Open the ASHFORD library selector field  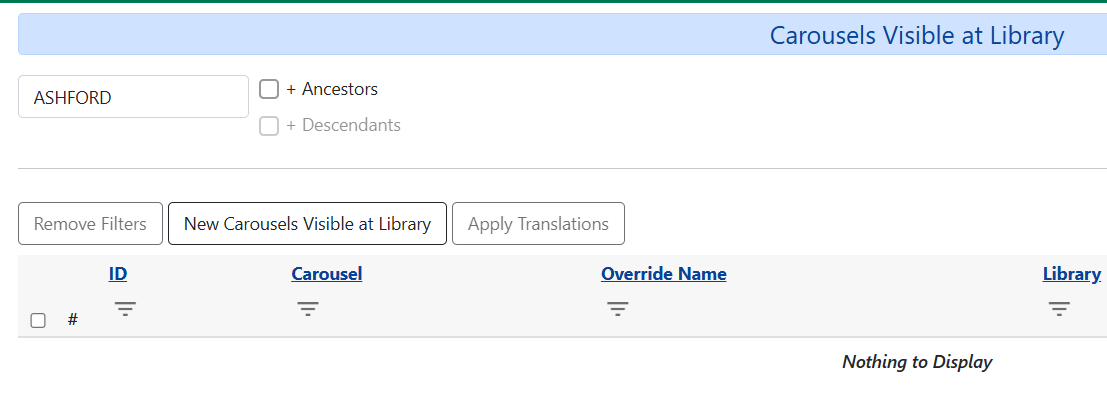pyautogui.click(x=133, y=97)
